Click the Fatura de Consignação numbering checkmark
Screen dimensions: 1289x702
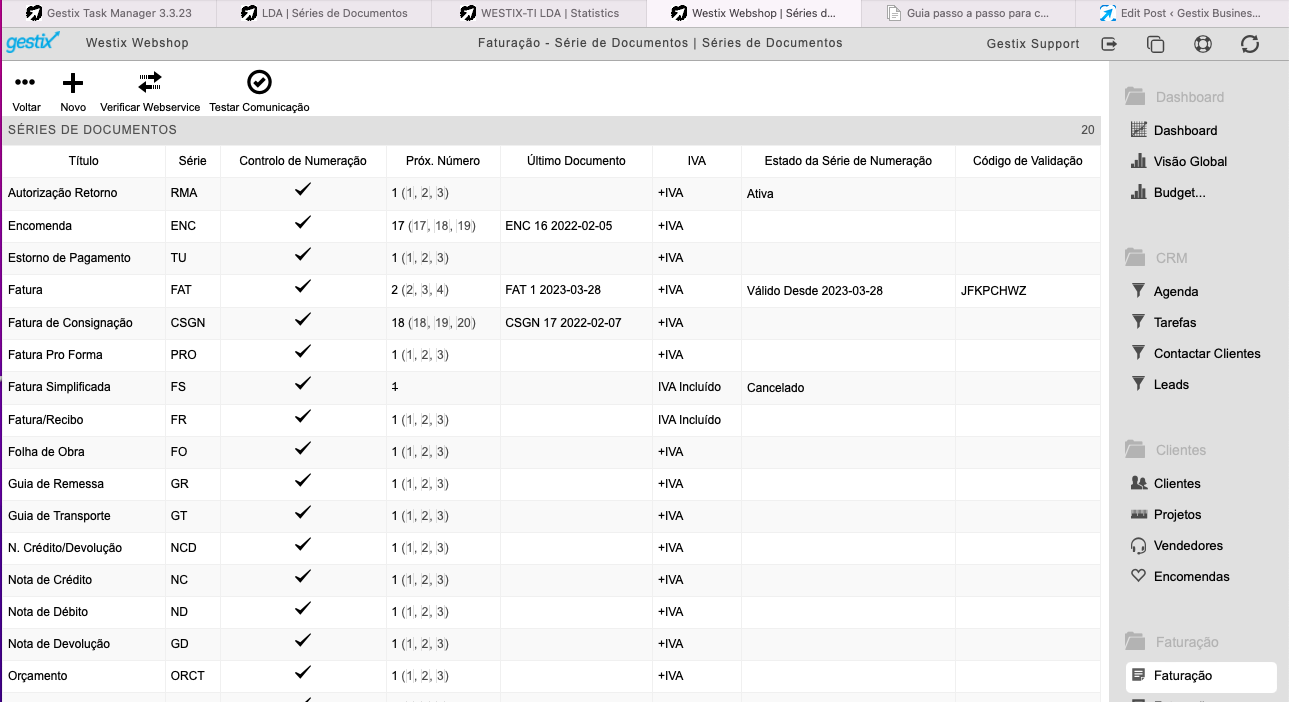tap(303, 319)
